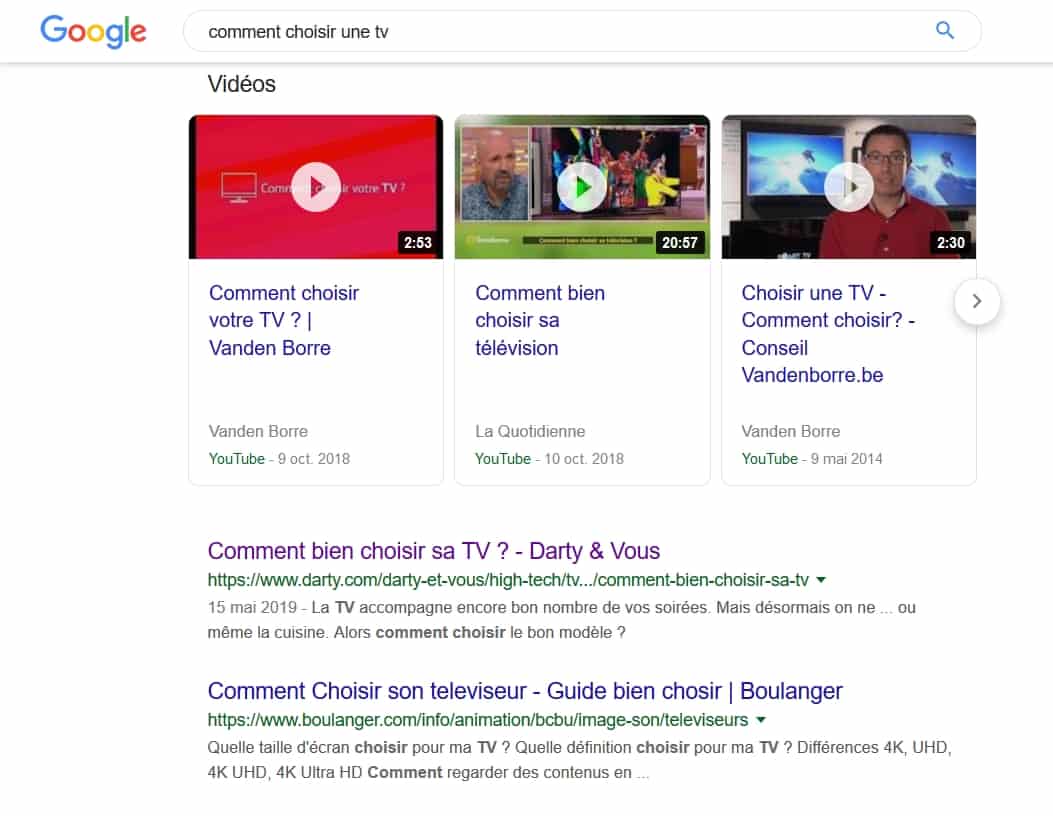Open 'Comment choisir votre TV ? | Vanden Borre' link
Image resolution: width=1053 pixels, height=816 pixels.
pyautogui.click(x=283, y=320)
